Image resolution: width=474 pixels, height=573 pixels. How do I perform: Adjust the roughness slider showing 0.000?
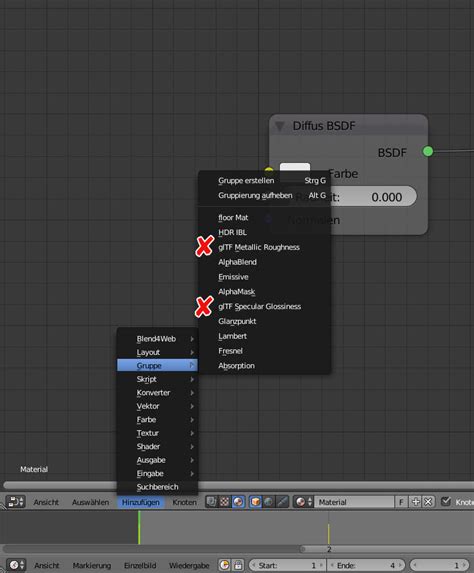[373, 197]
